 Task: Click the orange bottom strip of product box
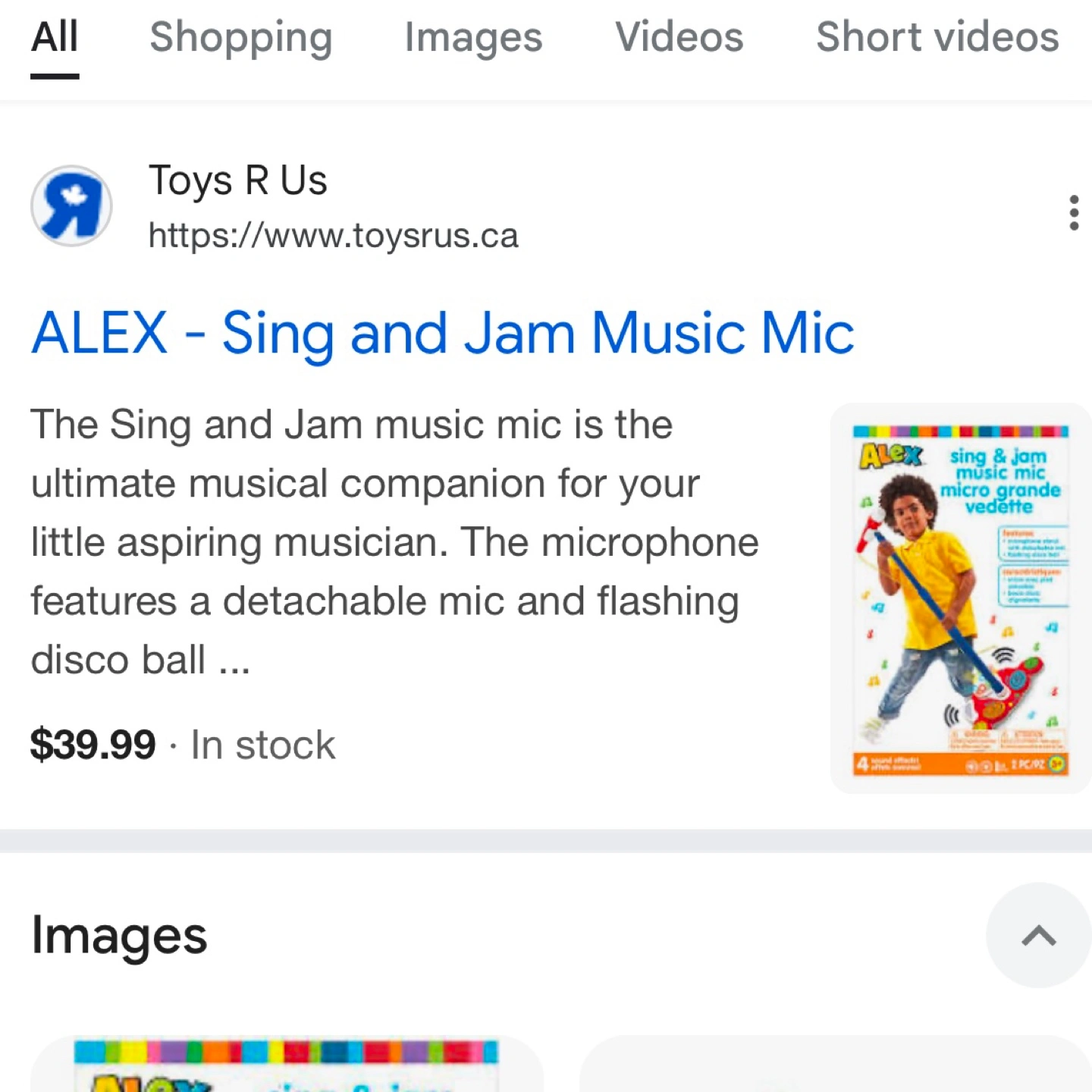pos(960,764)
